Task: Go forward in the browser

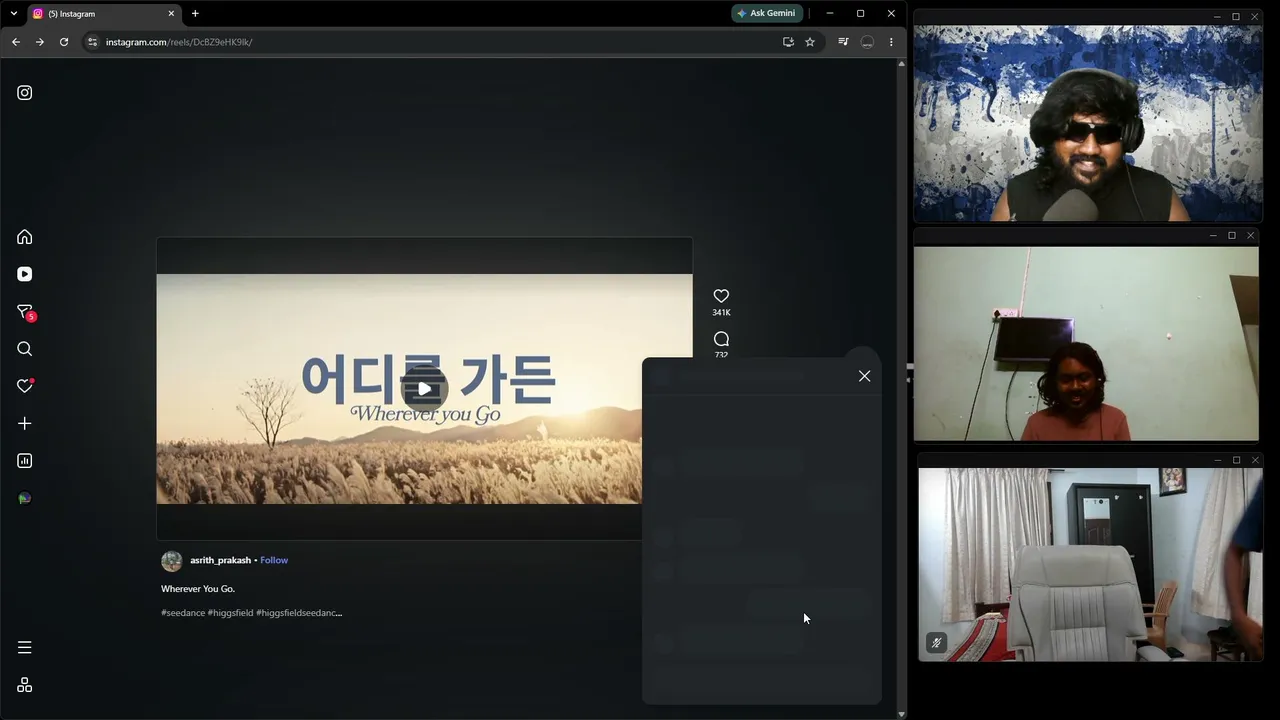Action: click(40, 42)
